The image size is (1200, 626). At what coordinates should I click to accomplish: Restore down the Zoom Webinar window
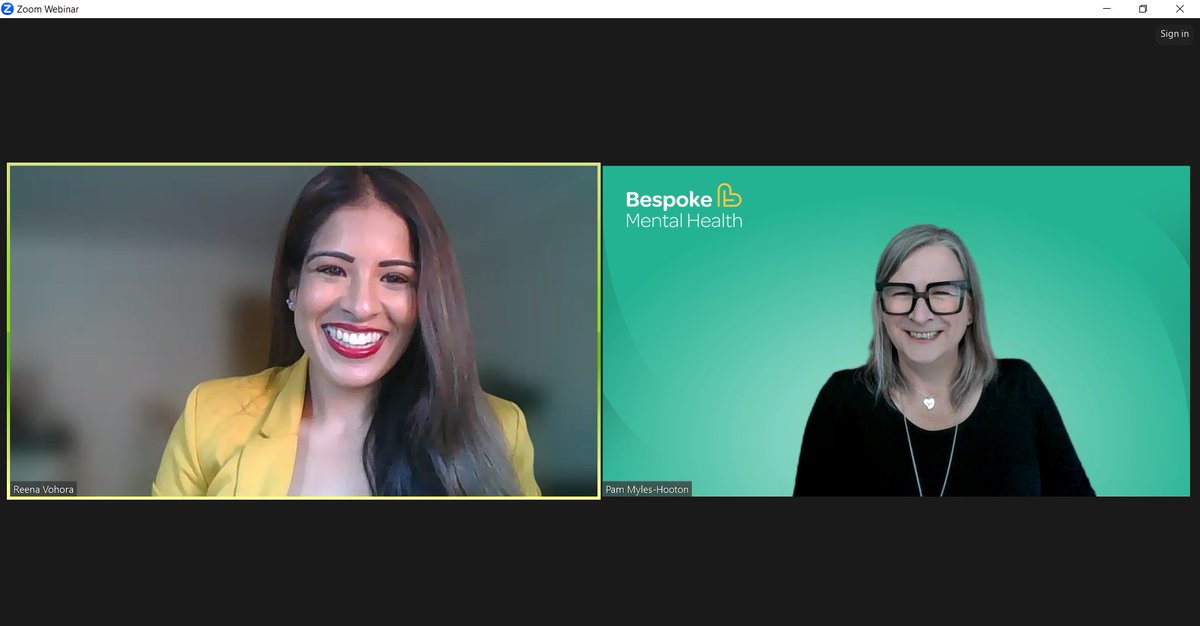tap(1143, 9)
